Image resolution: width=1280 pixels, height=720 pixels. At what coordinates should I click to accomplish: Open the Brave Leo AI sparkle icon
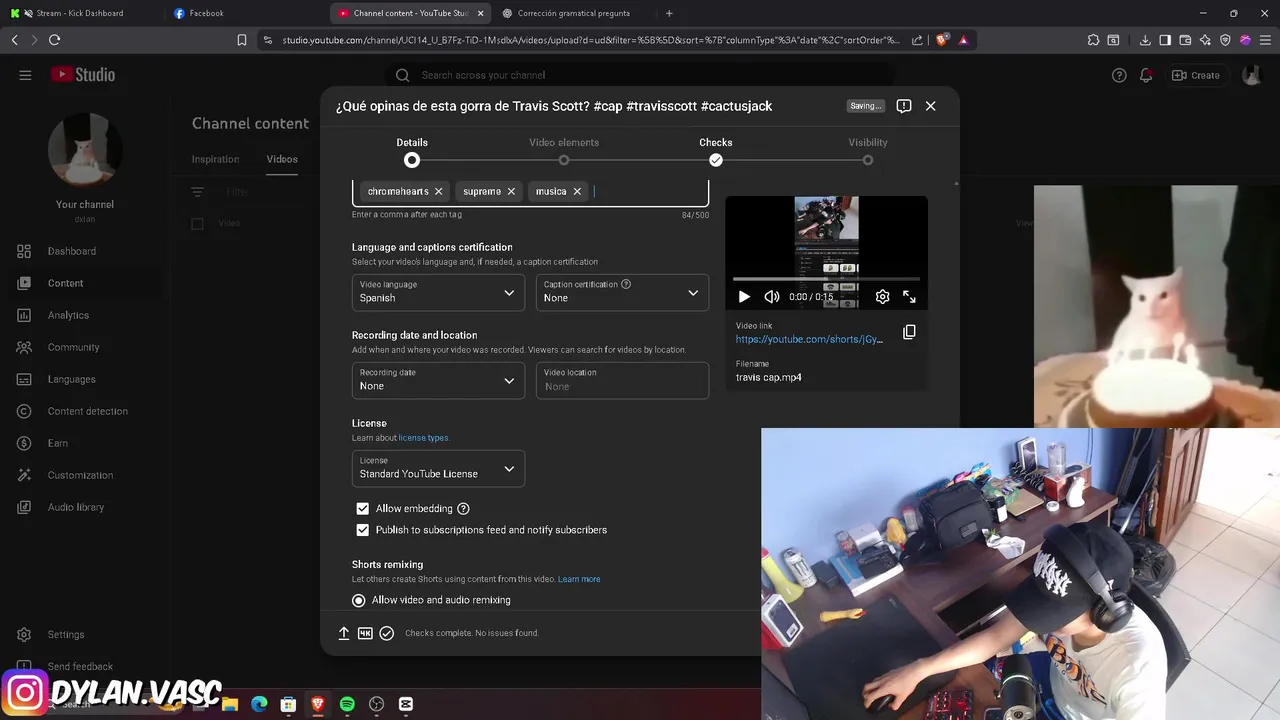pyautogui.click(x=1205, y=40)
